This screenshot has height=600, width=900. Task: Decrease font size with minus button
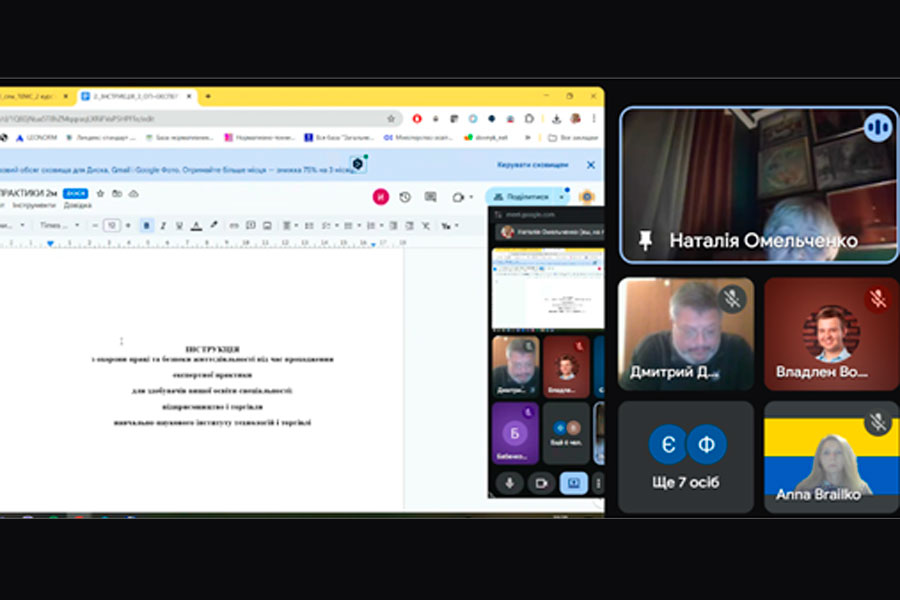(x=95, y=226)
